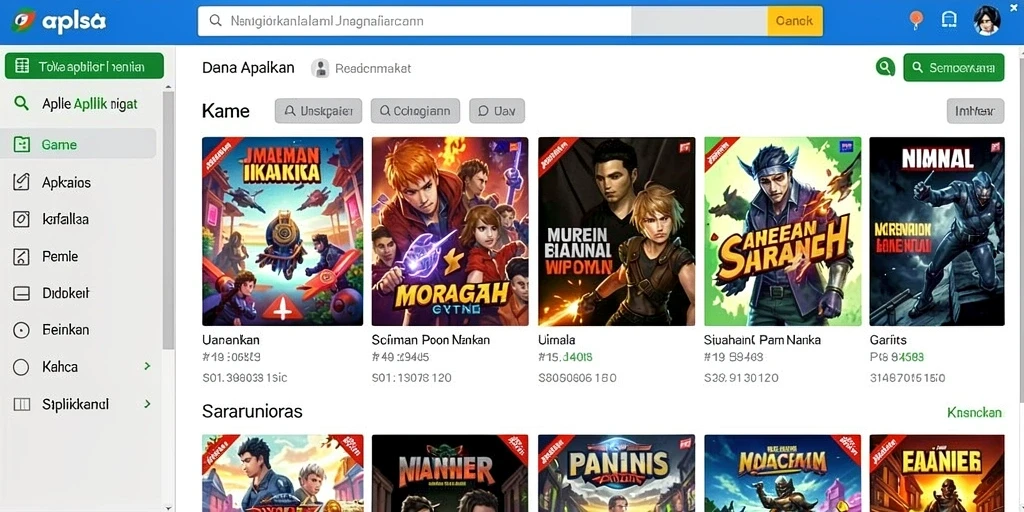This screenshot has width=1024, height=512.
Task: Click the Pemle sidebar icon
Action: 22,257
